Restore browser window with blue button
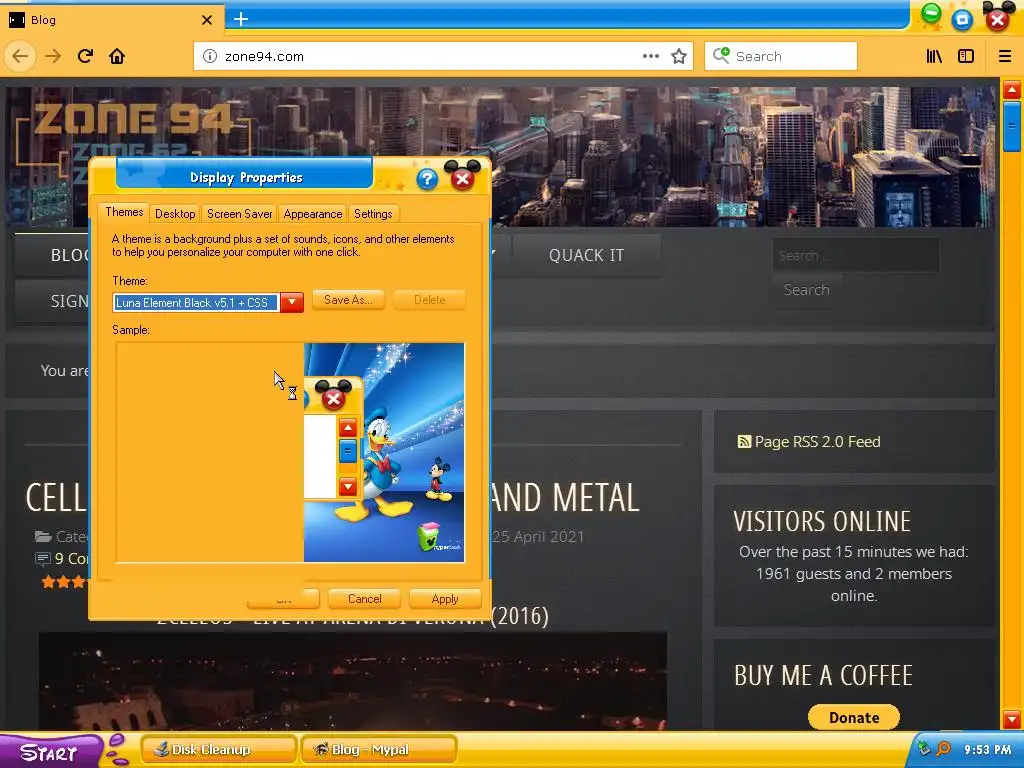Screen dimensions: 1024x768 (962, 20)
